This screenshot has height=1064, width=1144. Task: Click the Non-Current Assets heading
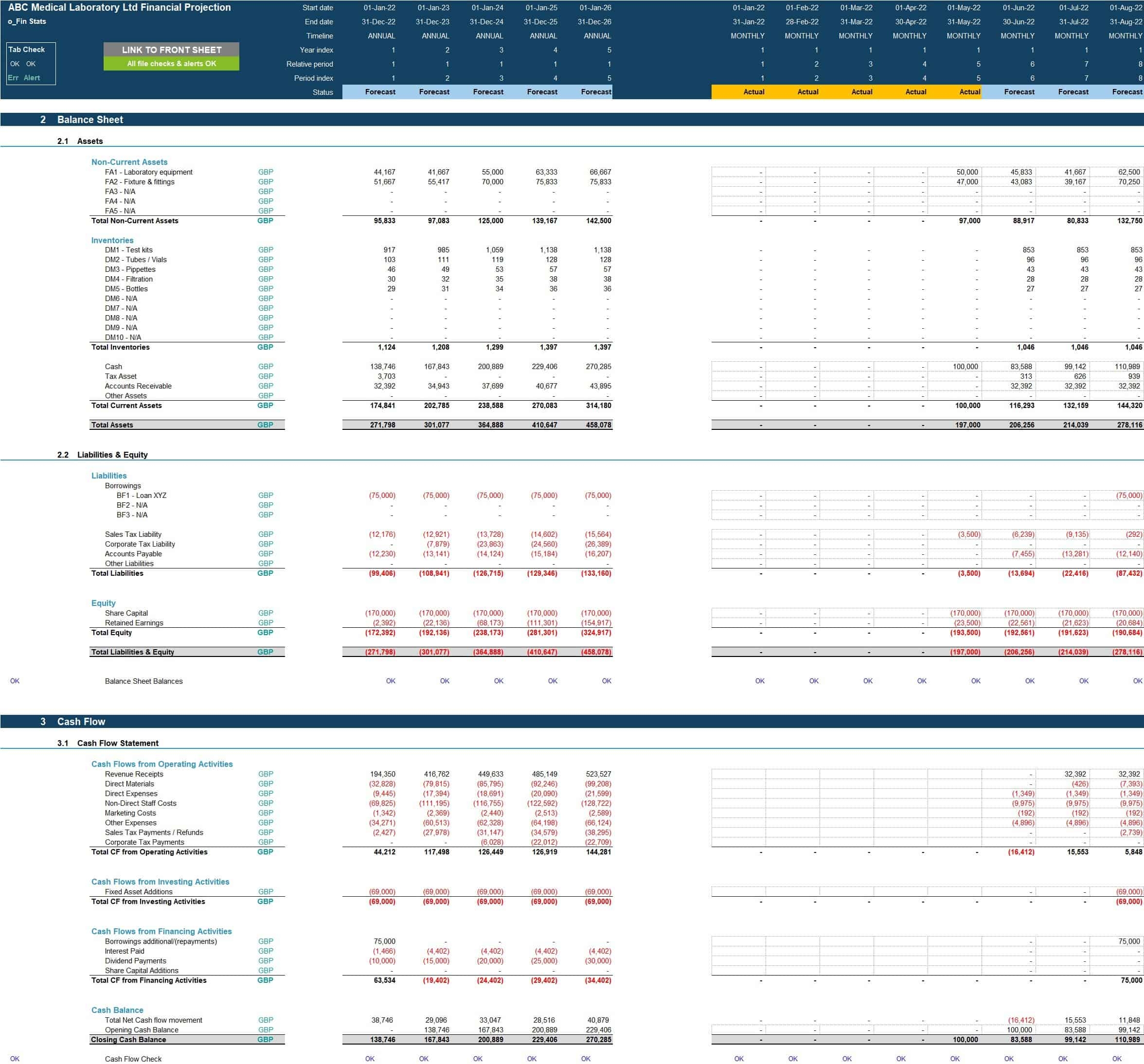129,162
